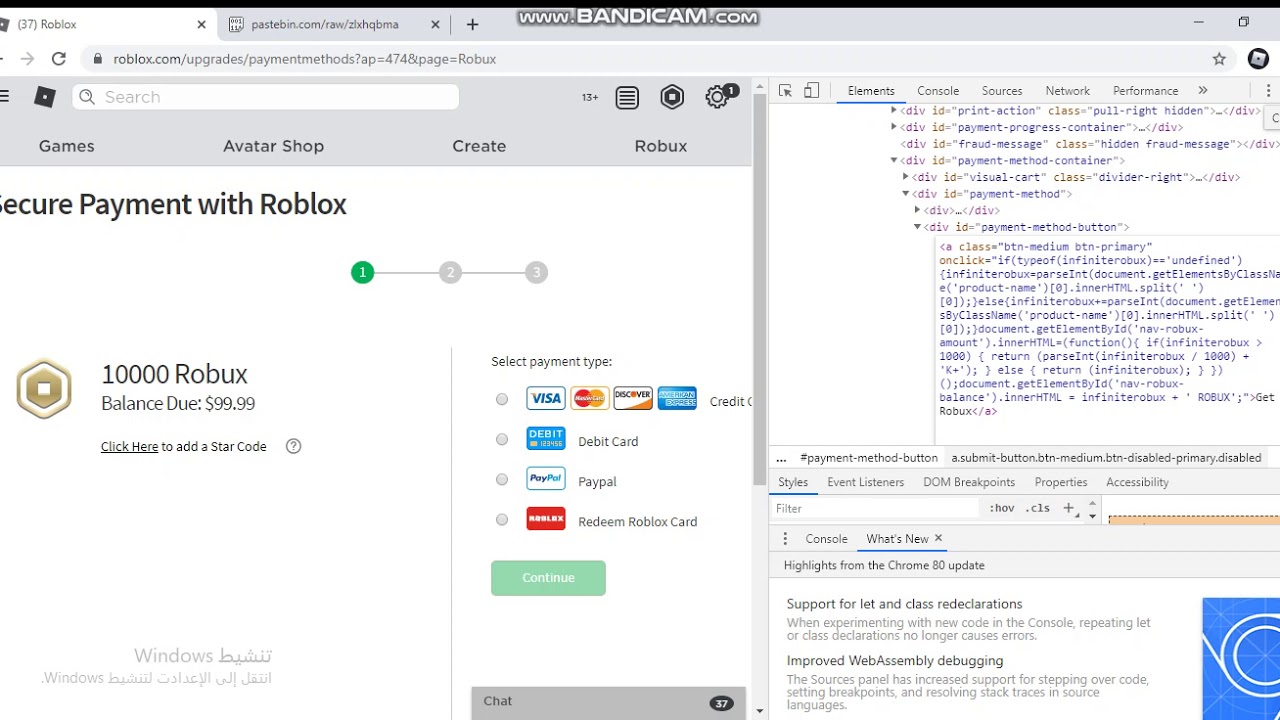Open the DOM Breakpoints pane

point(969,482)
